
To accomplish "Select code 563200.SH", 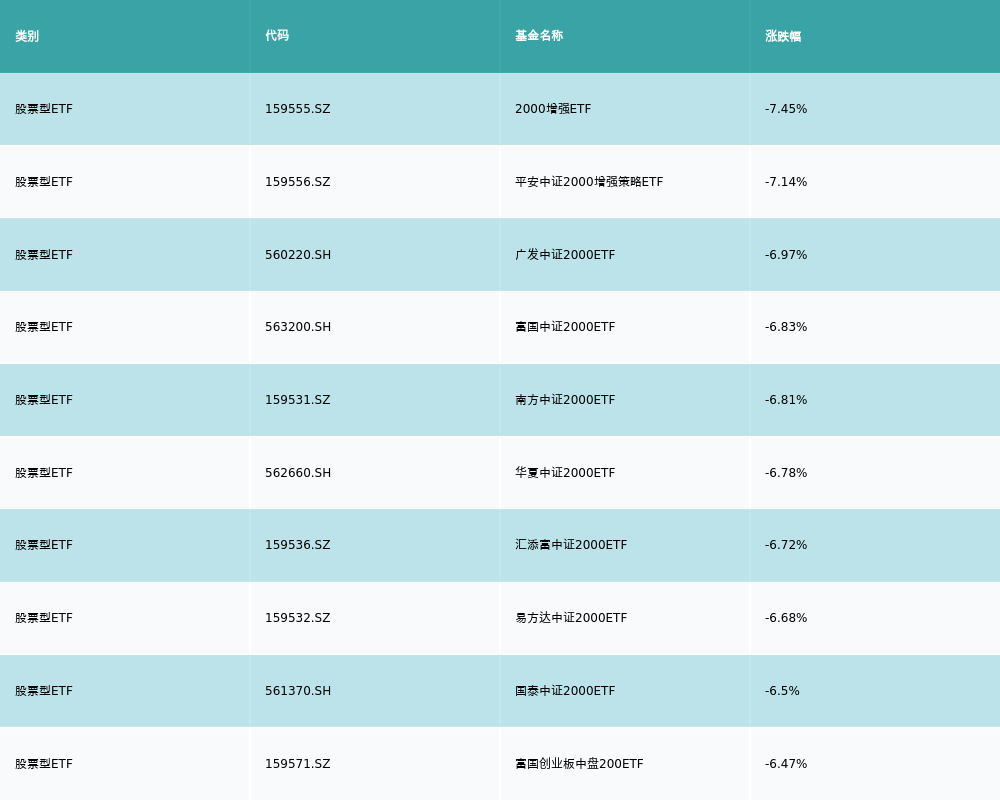I will (x=298, y=327).
